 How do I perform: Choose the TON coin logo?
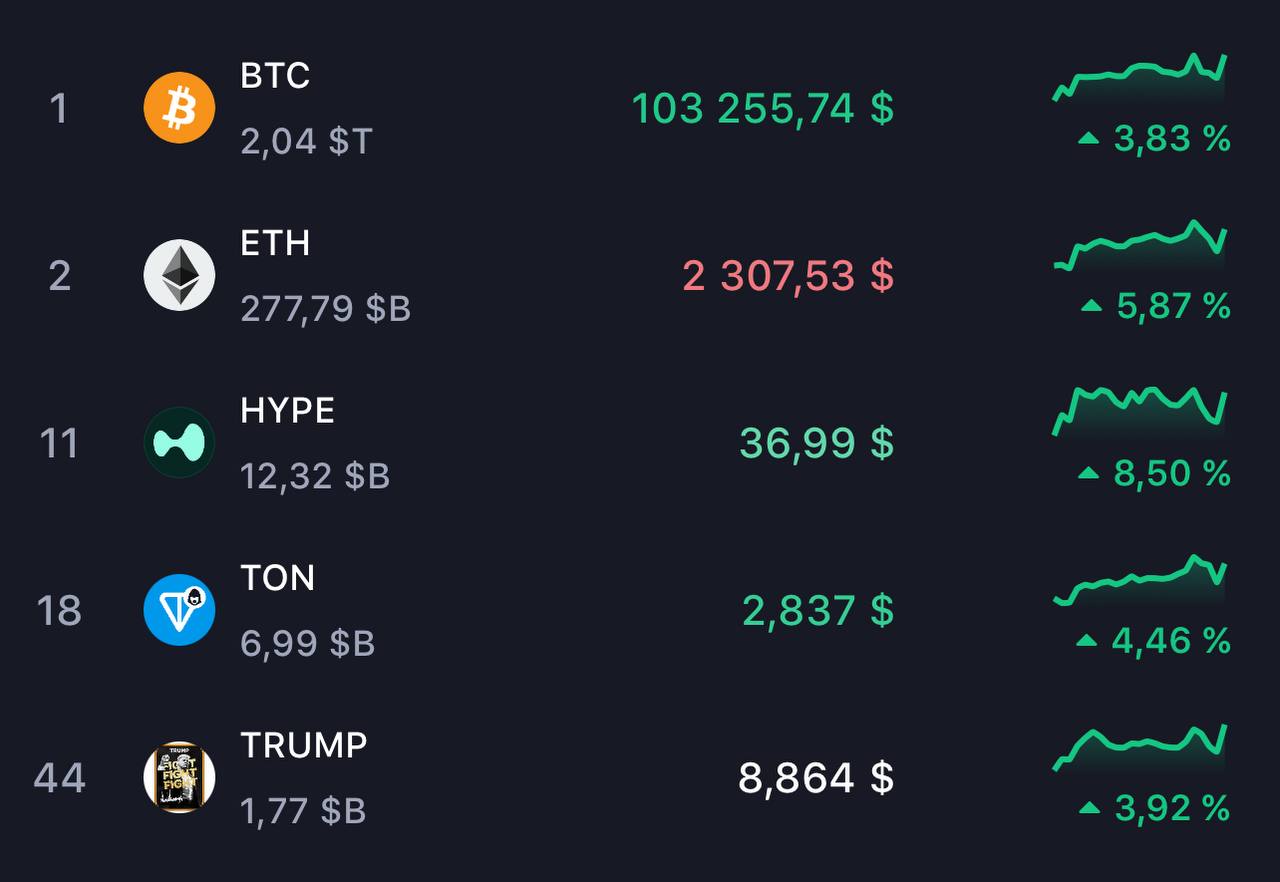[179, 610]
